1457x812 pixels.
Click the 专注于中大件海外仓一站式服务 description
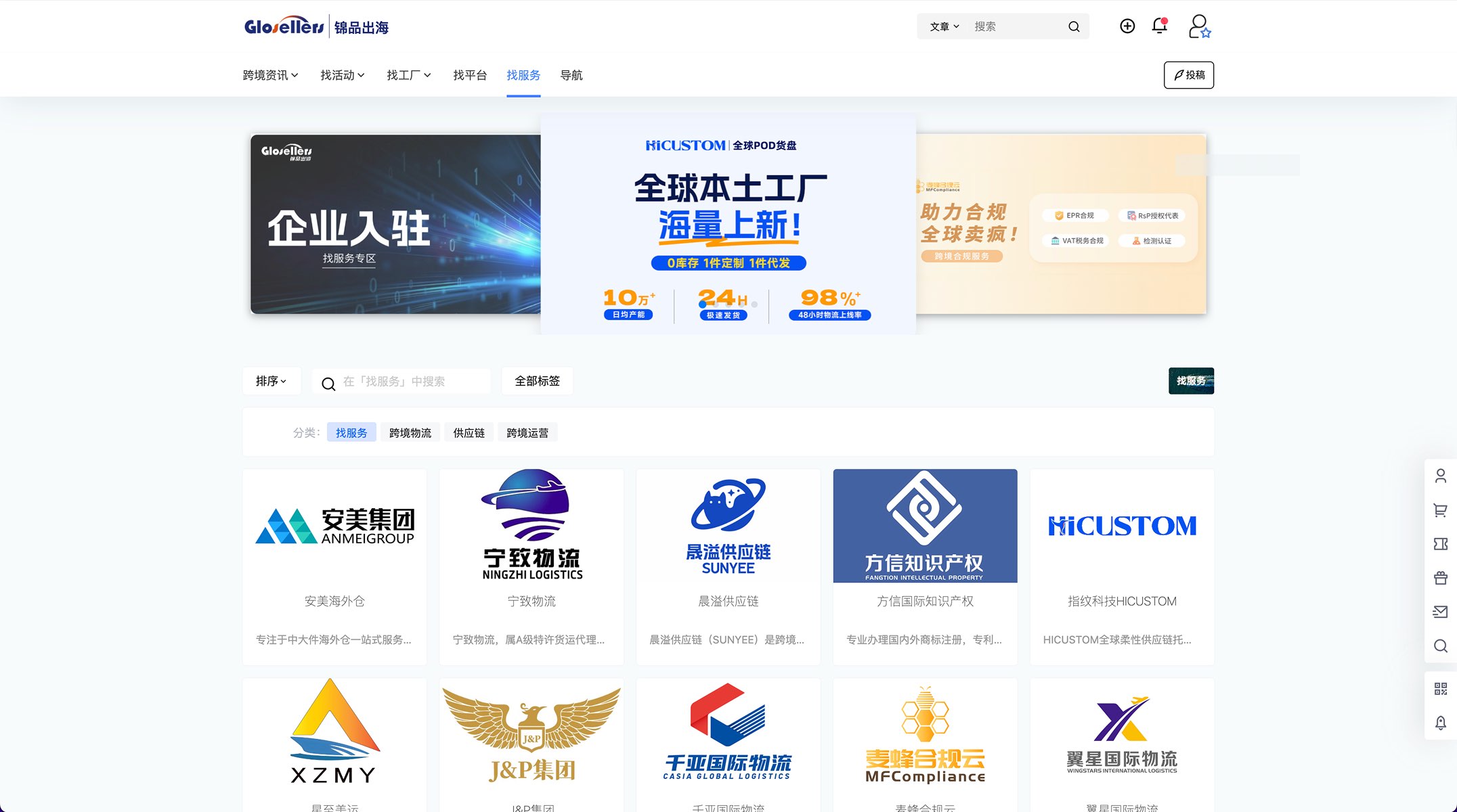pyautogui.click(x=334, y=639)
